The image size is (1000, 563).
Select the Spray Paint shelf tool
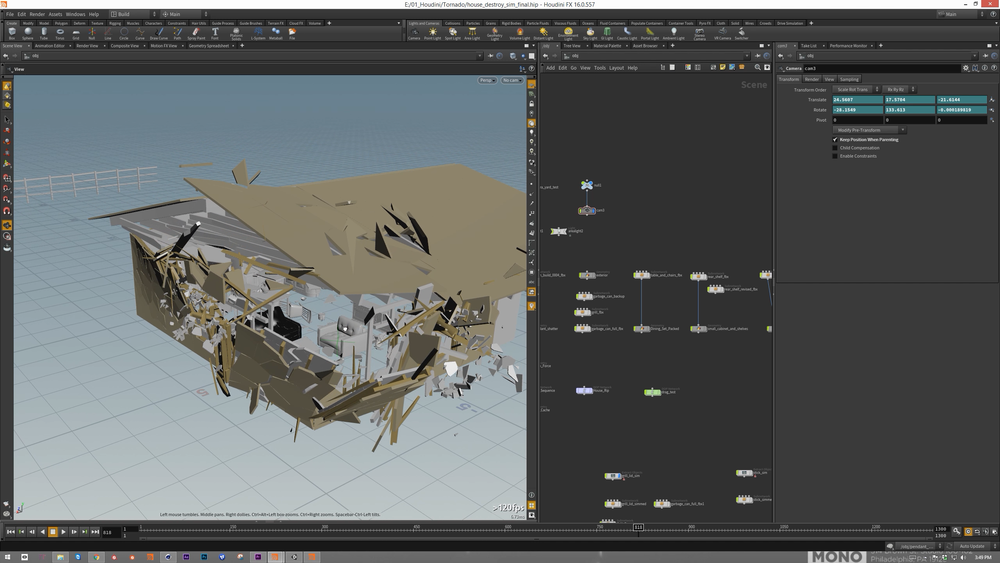point(194,33)
